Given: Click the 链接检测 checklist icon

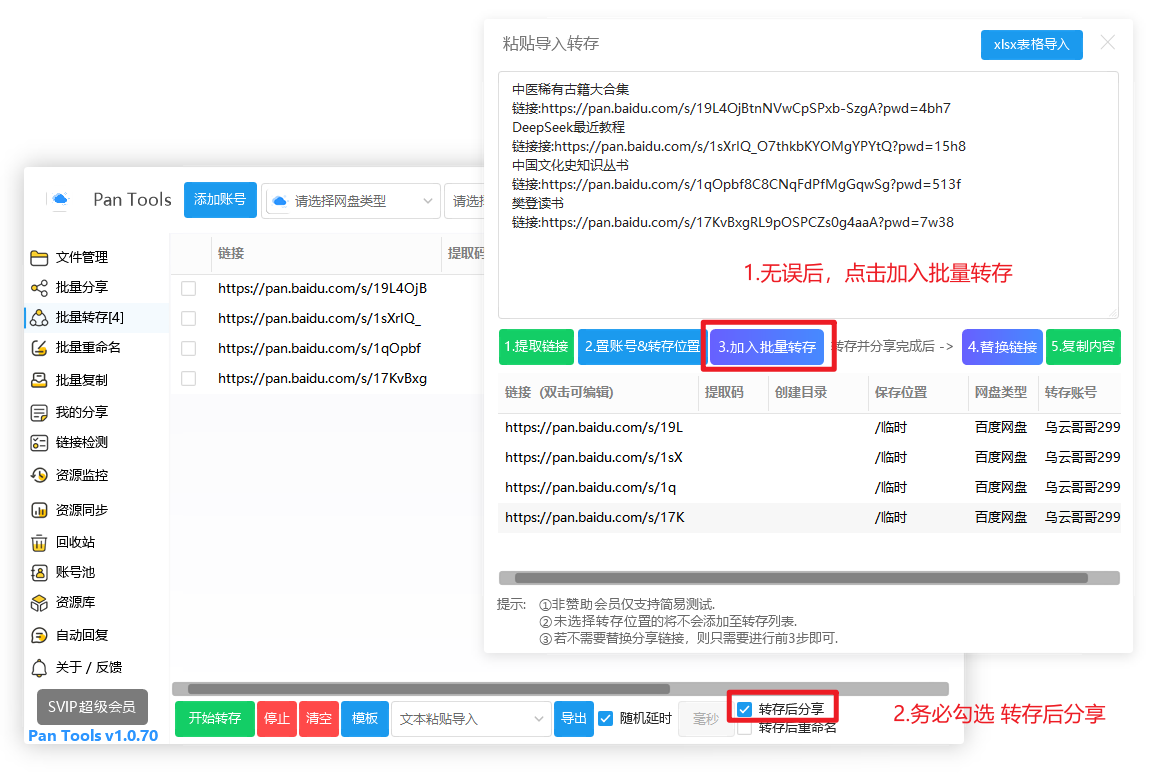Looking at the screenshot, I should click(39, 443).
